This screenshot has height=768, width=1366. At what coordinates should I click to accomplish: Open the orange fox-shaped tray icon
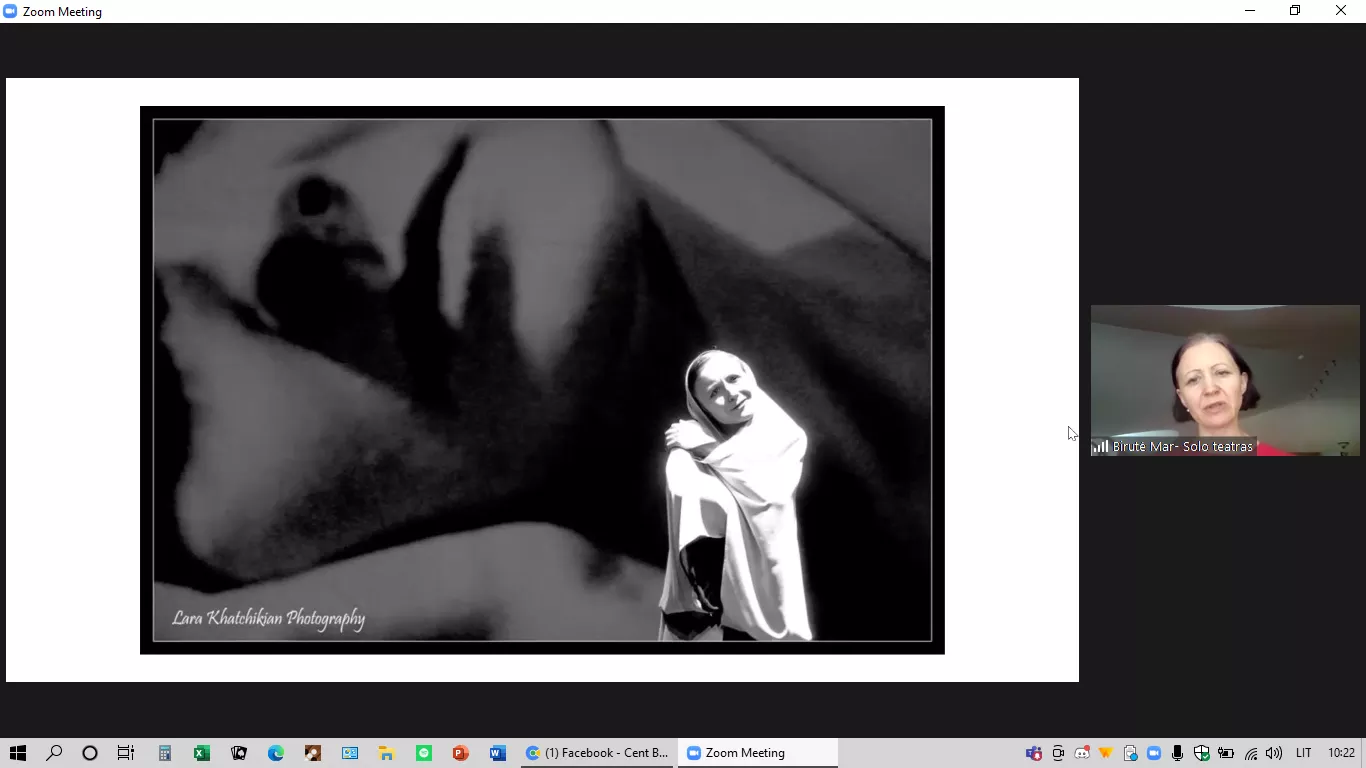(x=1106, y=753)
